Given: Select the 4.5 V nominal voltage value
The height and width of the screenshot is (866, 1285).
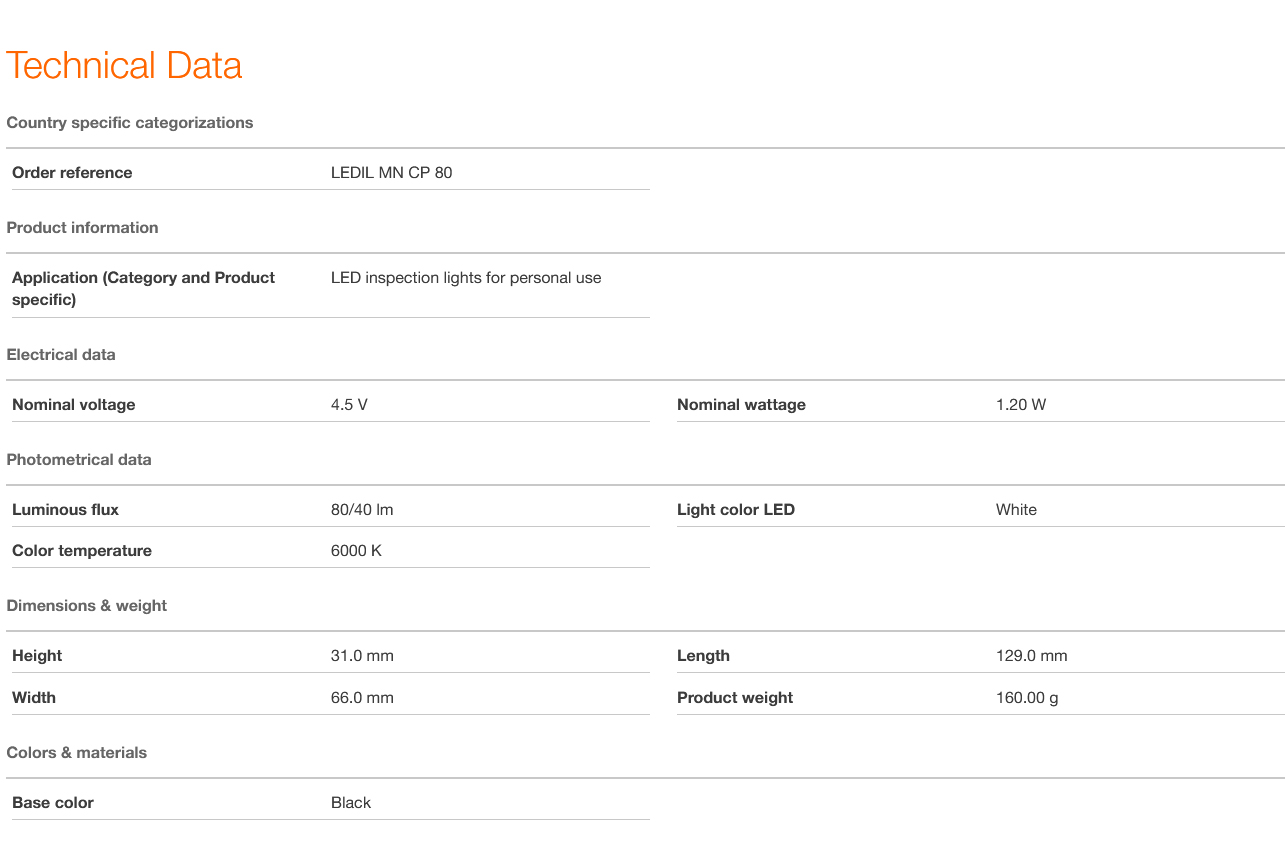Looking at the screenshot, I should [349, 405].
